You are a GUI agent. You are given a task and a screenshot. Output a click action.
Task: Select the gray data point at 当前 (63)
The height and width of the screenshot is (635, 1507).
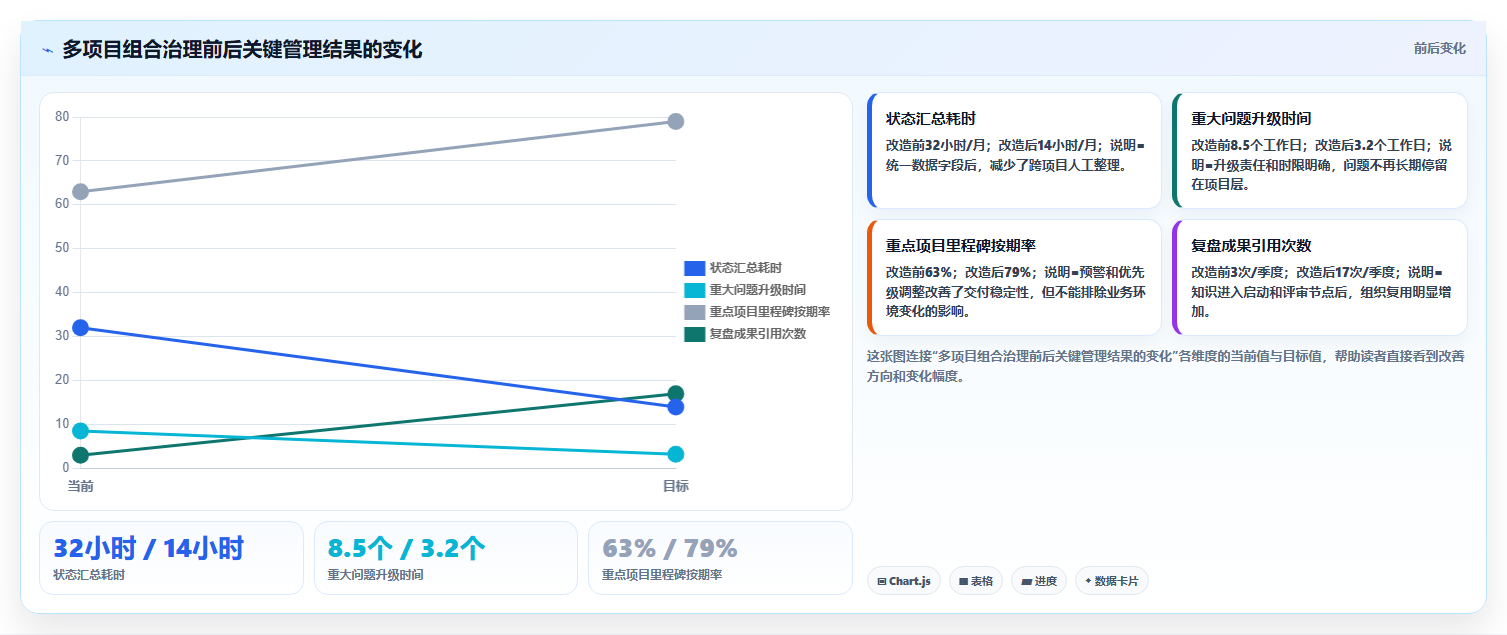tap(81, 191)
